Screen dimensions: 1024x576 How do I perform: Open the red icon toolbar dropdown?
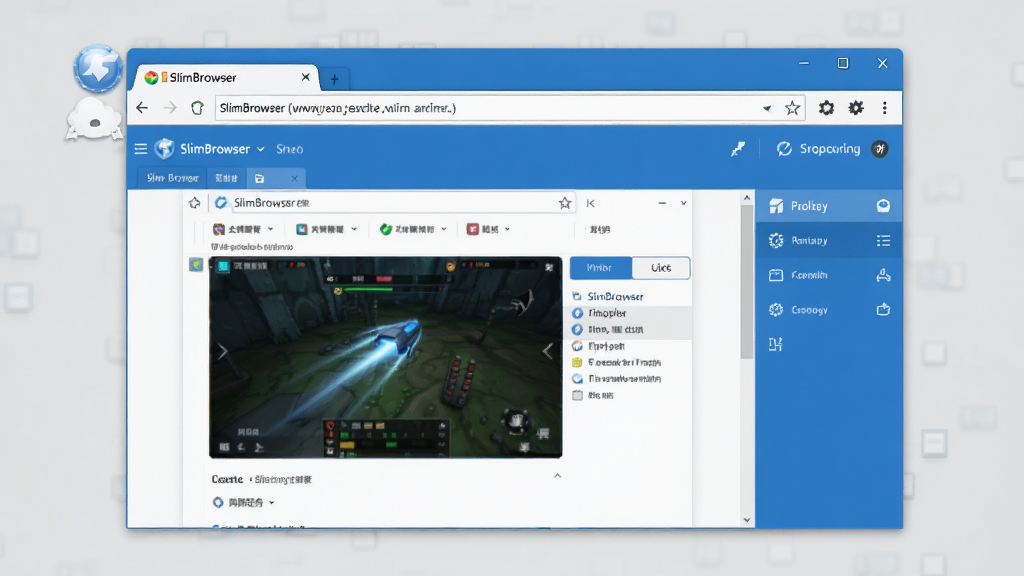coord(488,229)
